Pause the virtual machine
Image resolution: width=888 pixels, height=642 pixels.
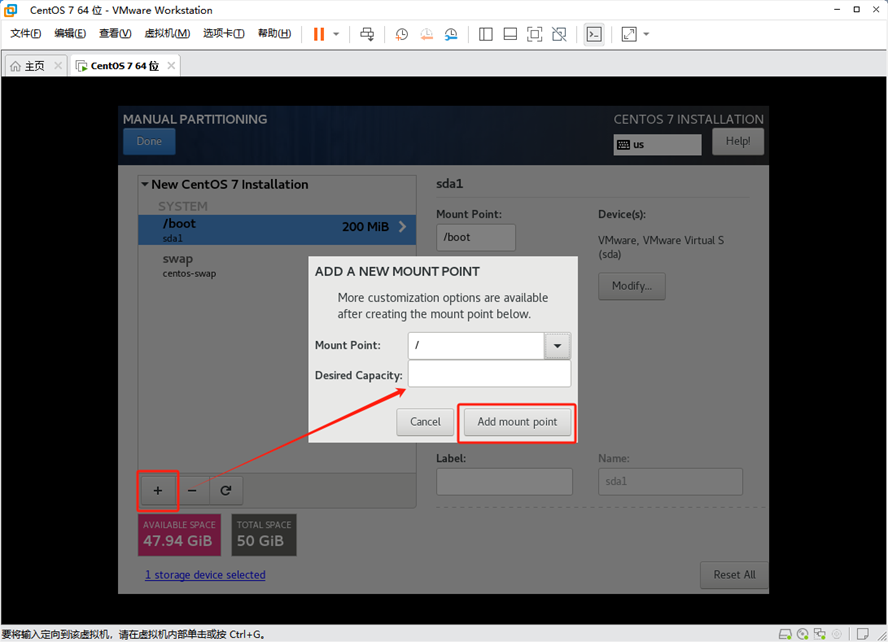(319, 34)
